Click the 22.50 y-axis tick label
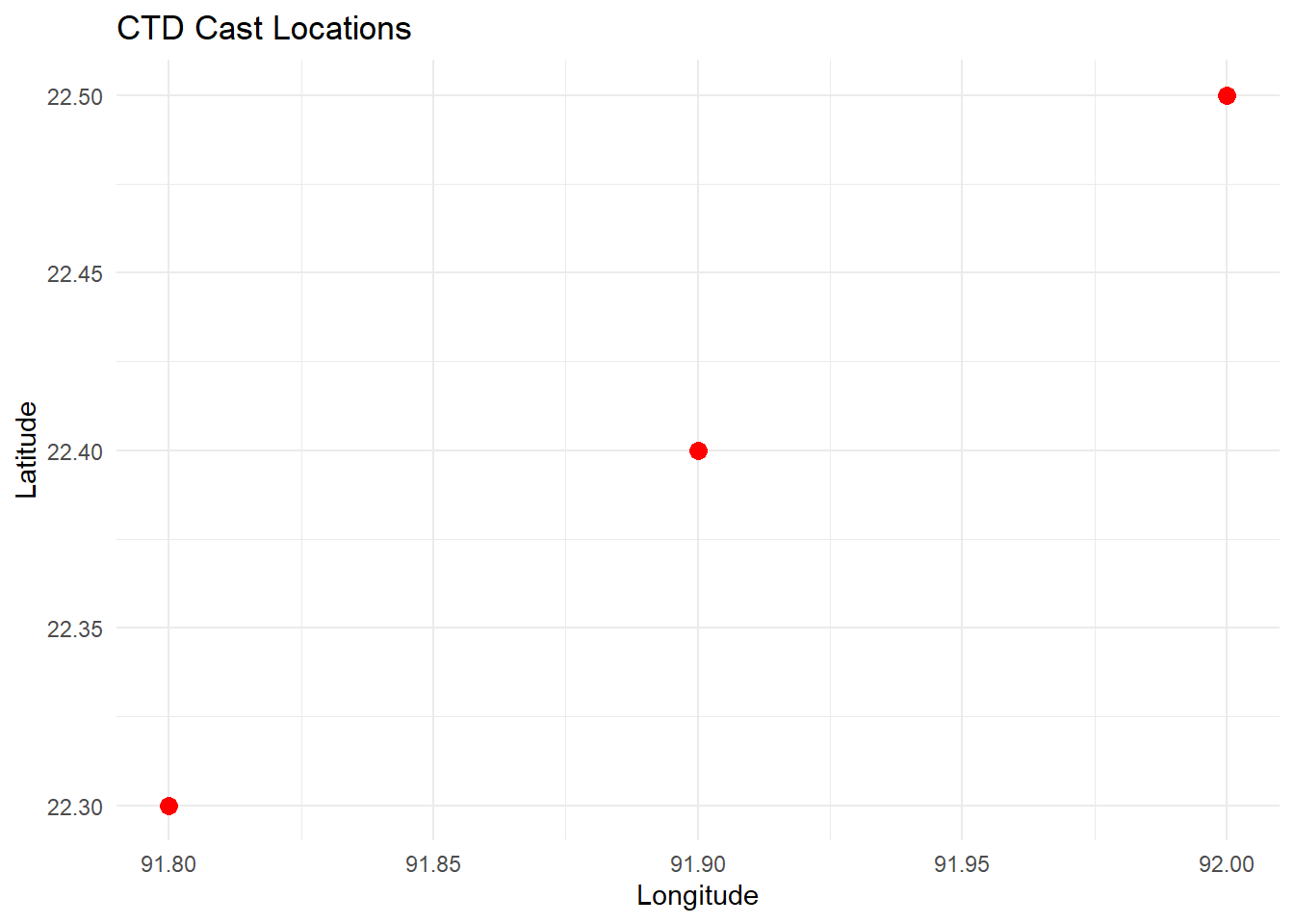This screenshot has width=1294, height=924. (x=75, y=96)
